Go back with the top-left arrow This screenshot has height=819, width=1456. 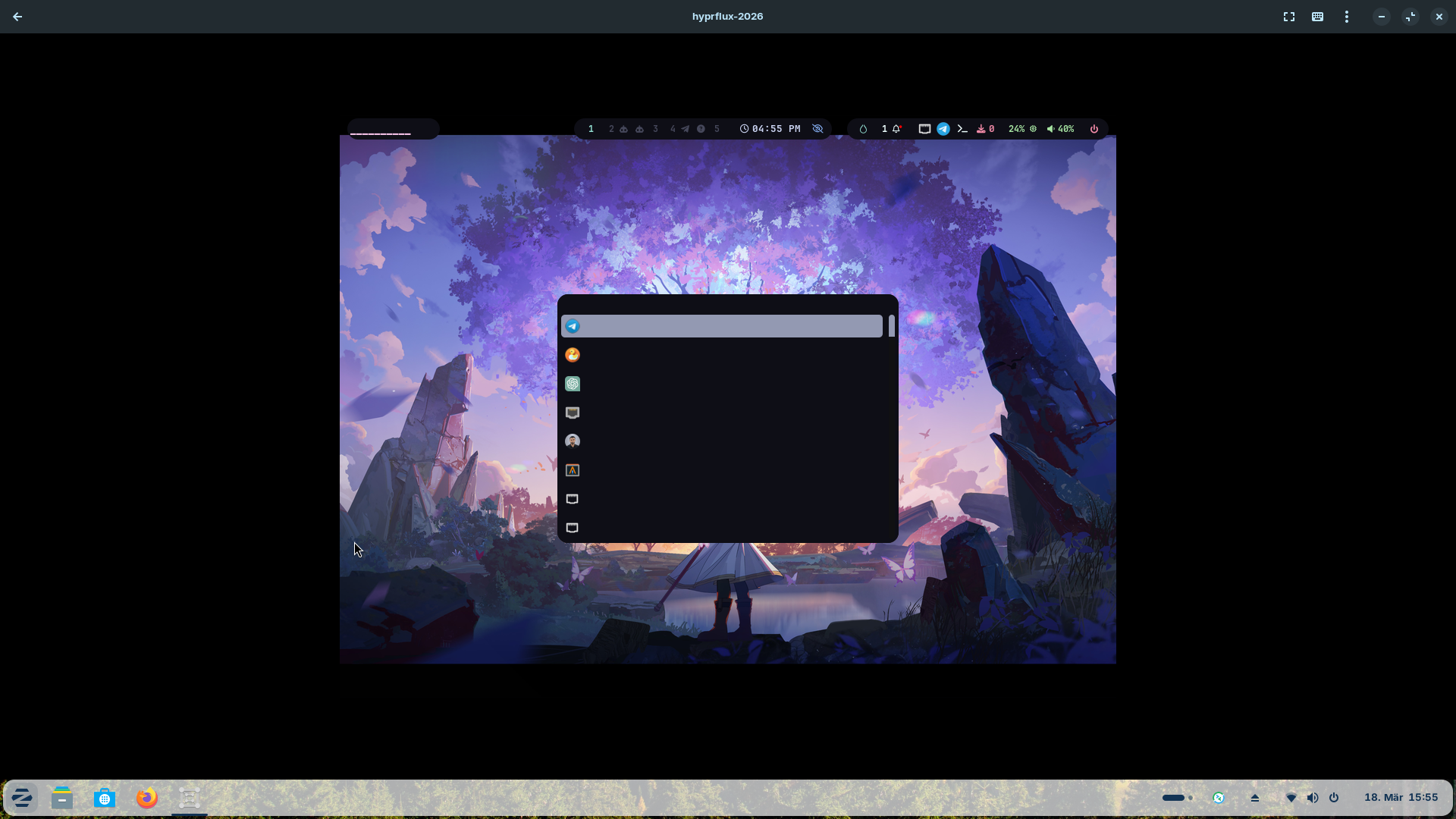[x=17, y=17]
